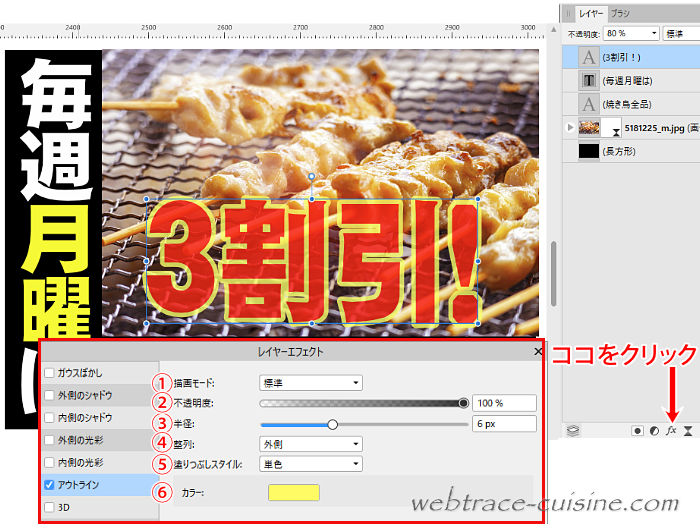Click the art text icon of 焼き鳥全品 layer
The image size is (700, 530).
589,104
